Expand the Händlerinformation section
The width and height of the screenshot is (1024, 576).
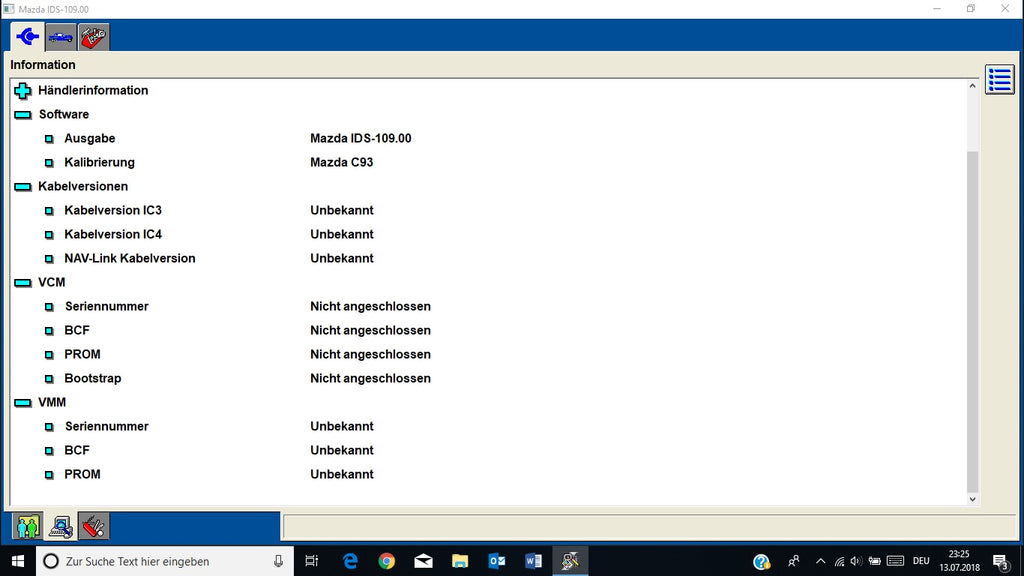pos(23,91)
